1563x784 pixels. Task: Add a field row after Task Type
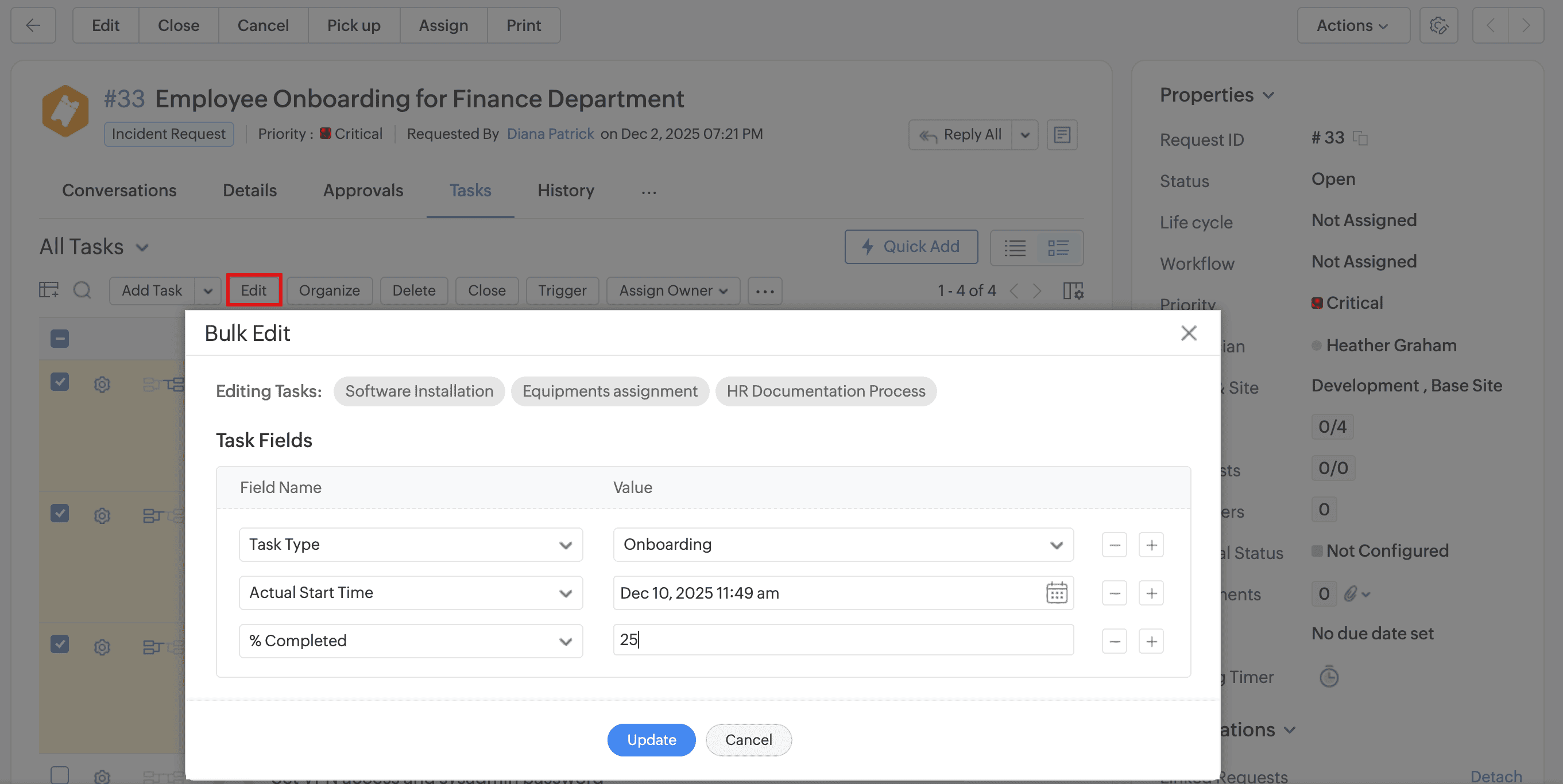coord(1151,545)
